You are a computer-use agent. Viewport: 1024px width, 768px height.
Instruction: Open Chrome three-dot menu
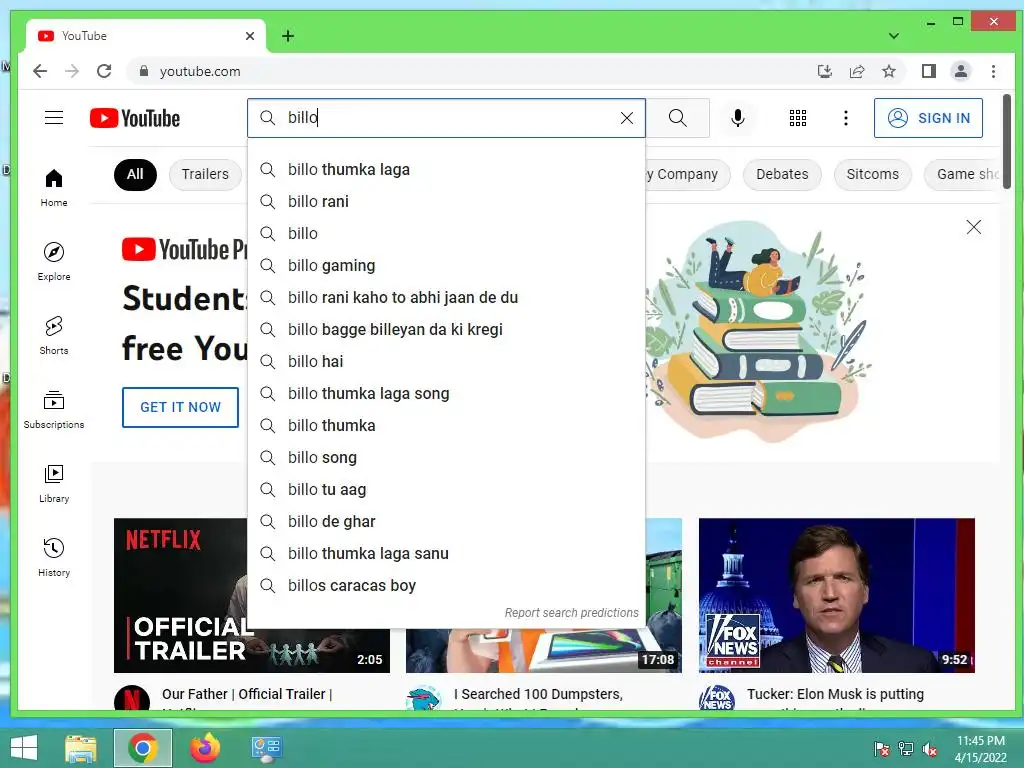point(993,71)
